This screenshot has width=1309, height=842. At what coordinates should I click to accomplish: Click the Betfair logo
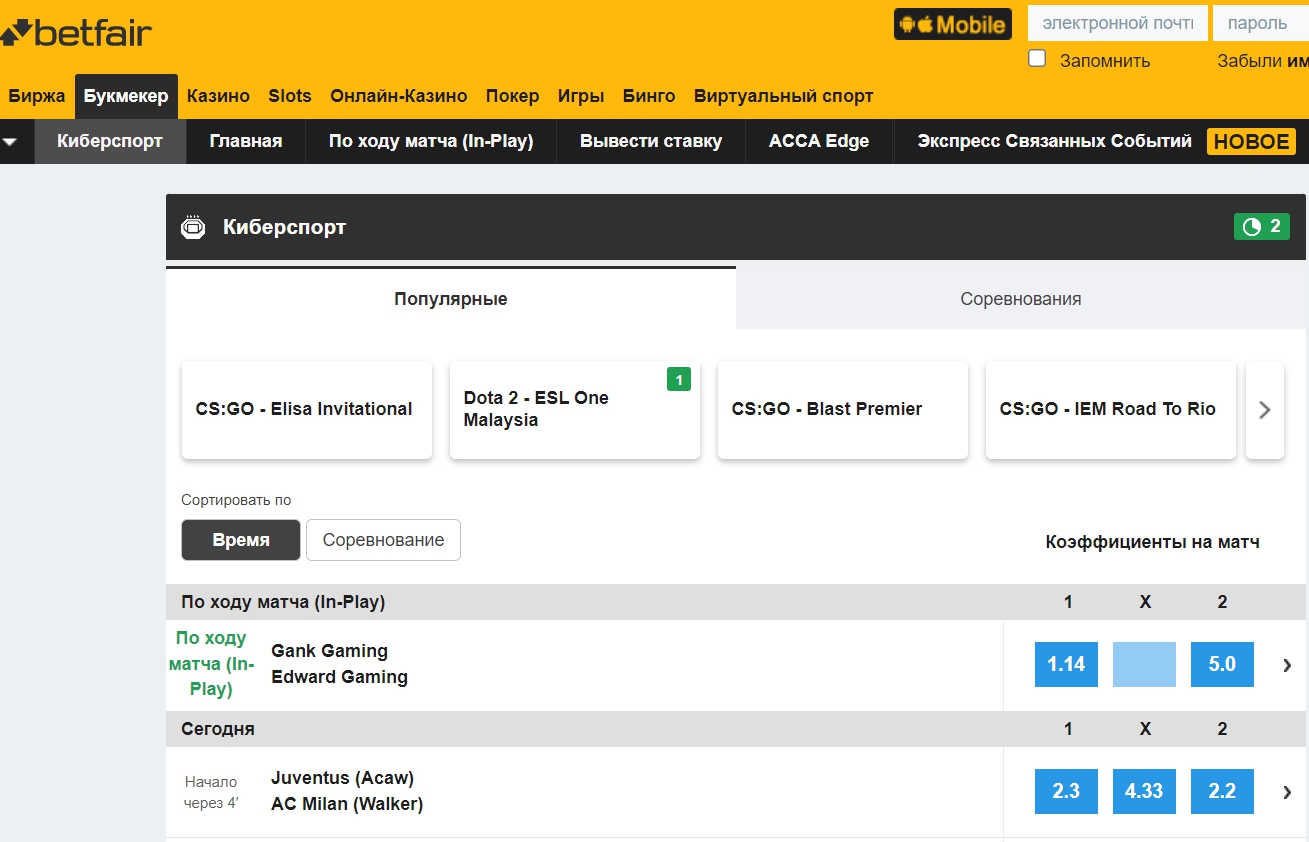coord(78,33)
